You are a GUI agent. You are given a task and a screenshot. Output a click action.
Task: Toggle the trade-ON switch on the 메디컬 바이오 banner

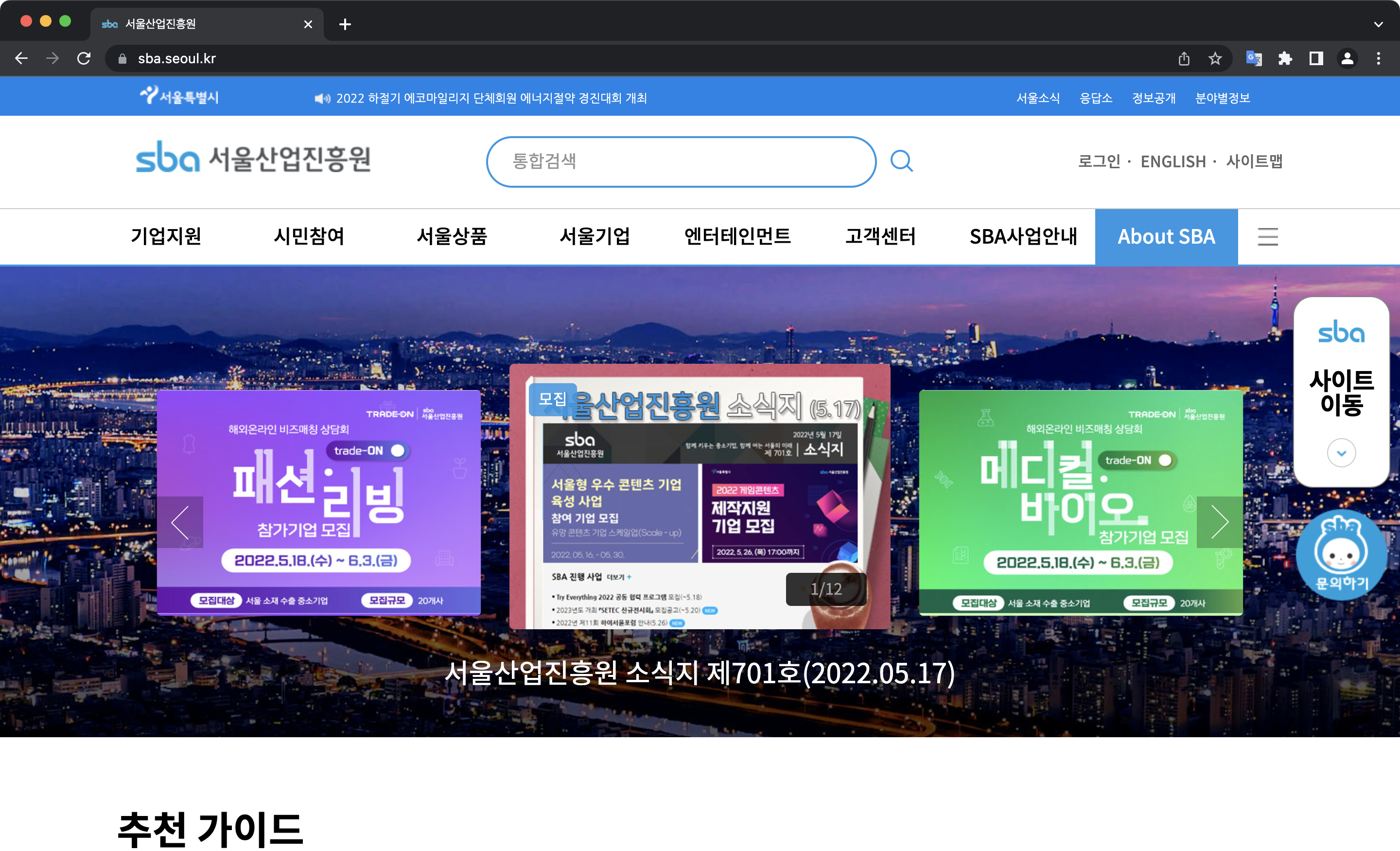1165,461
